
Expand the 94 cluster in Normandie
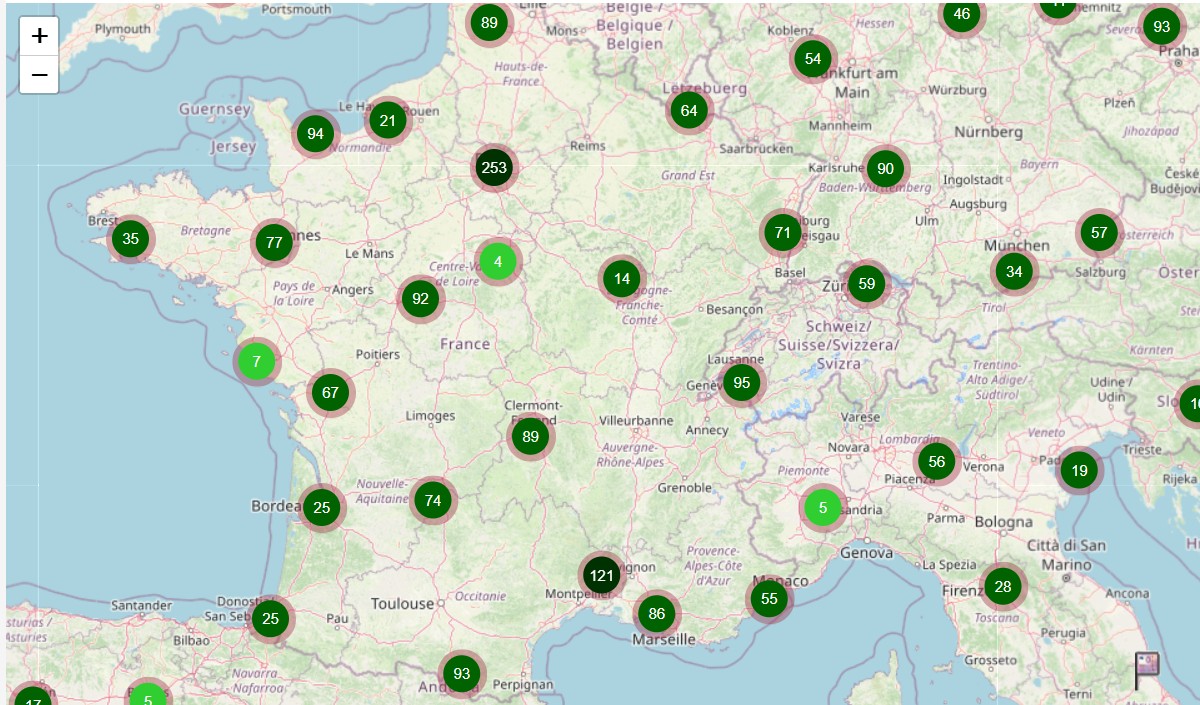316,133
